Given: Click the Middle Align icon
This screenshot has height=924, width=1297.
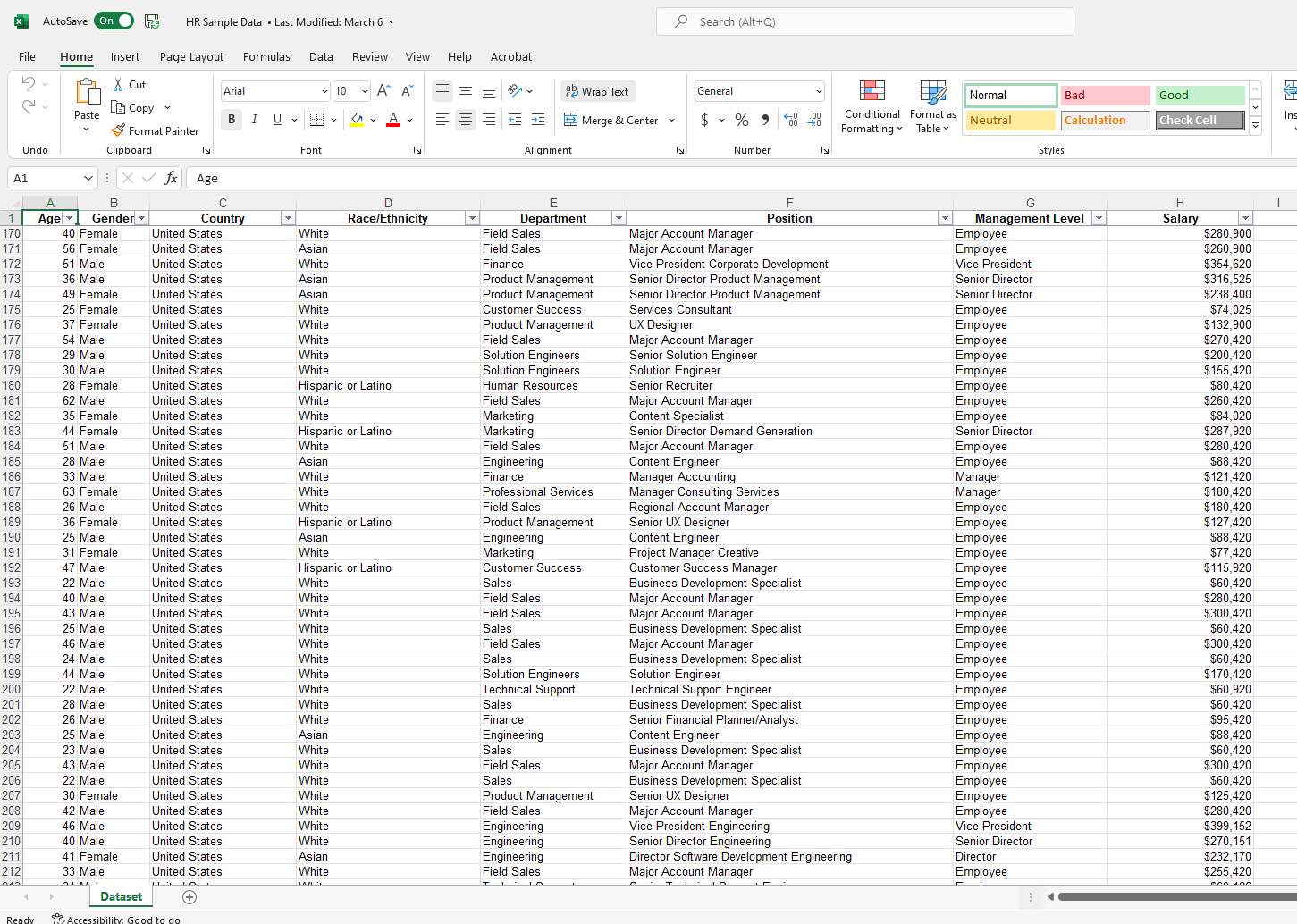Looking at the screenshot, I should 466,91.
